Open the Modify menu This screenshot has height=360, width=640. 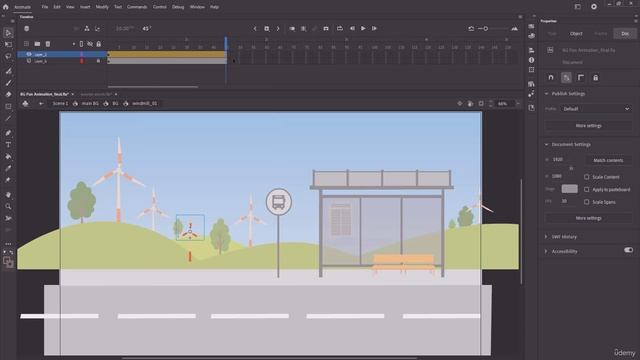click(102, 7)
